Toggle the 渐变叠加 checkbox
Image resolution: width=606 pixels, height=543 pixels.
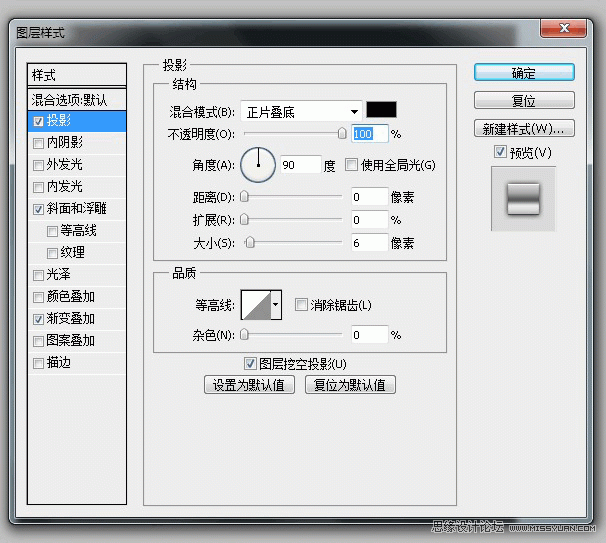click(38, 319)
